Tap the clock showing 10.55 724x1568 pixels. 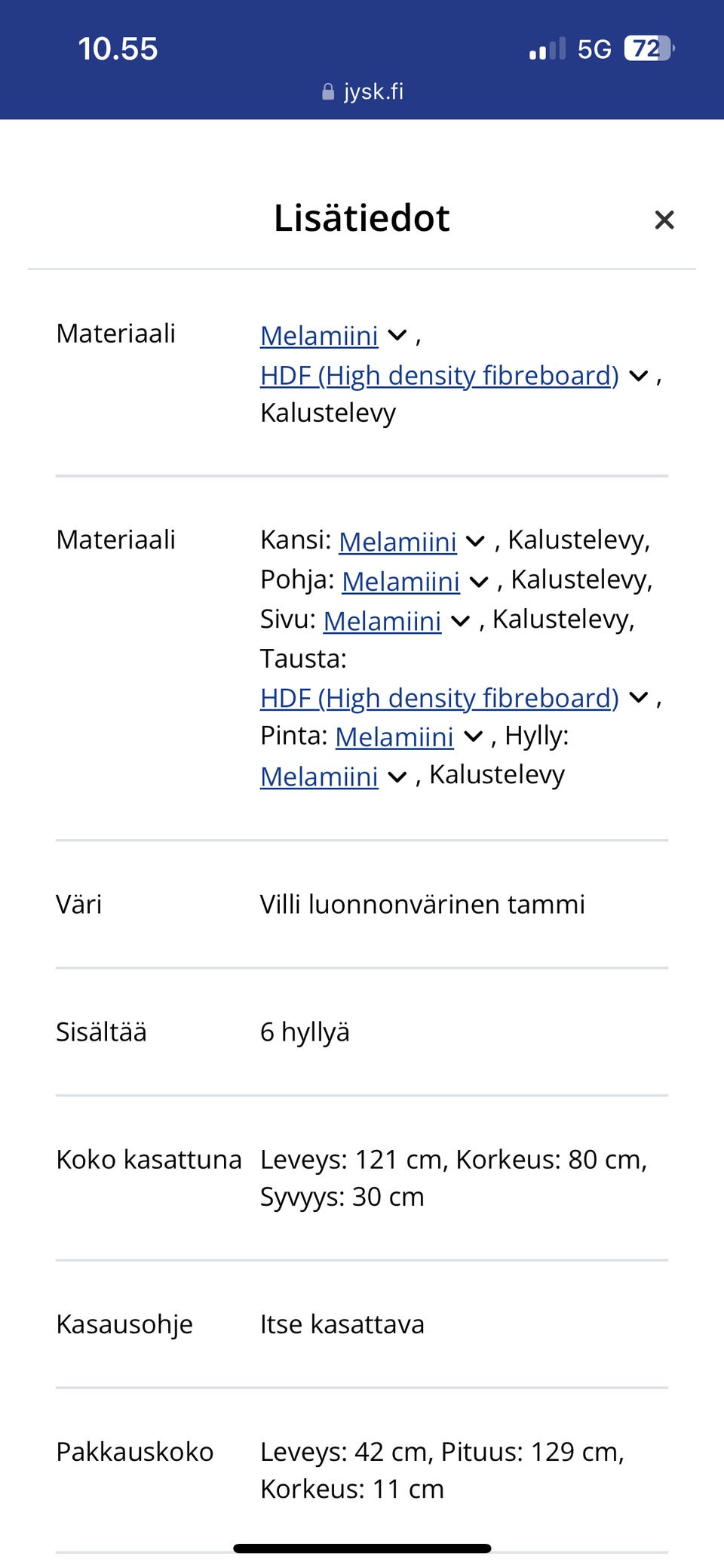pyautogui.click(x=118, y=48)
